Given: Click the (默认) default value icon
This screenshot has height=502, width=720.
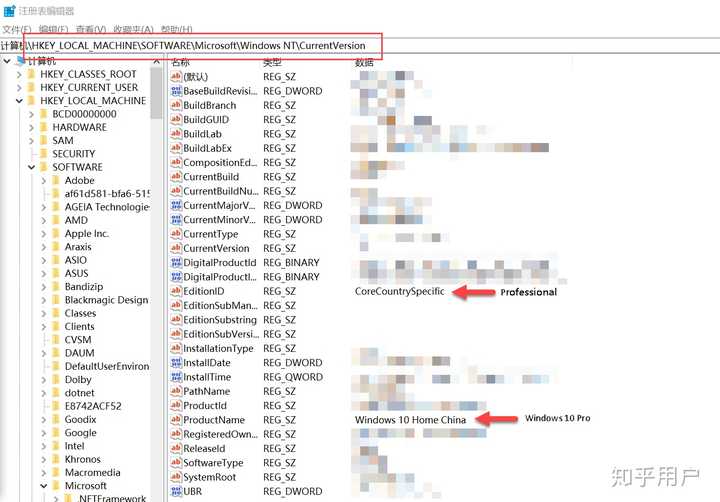Looking at the screenshot, I should pyautogui.click(x=176, y=77).
